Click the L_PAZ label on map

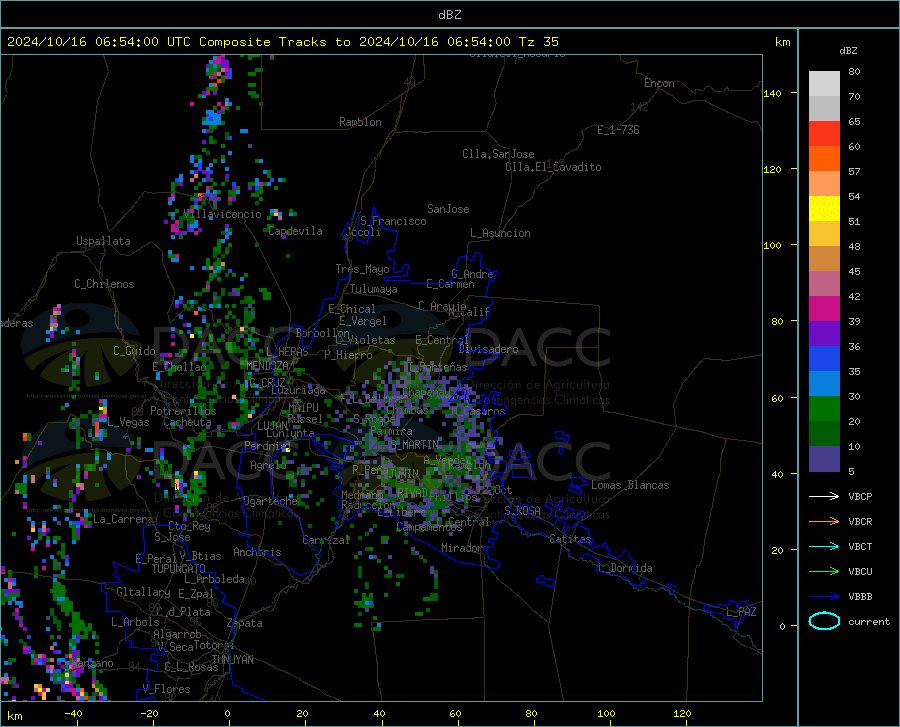pyautogui.click(x=741, y=612)
